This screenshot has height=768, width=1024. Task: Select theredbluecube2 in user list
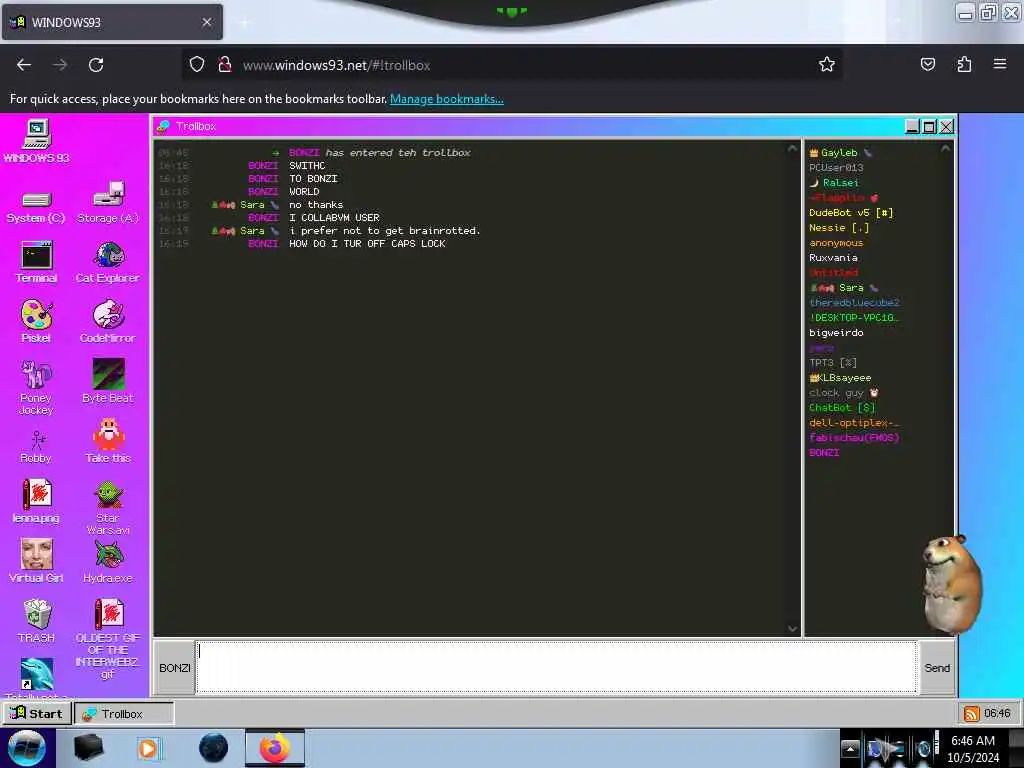coord(854,303)
